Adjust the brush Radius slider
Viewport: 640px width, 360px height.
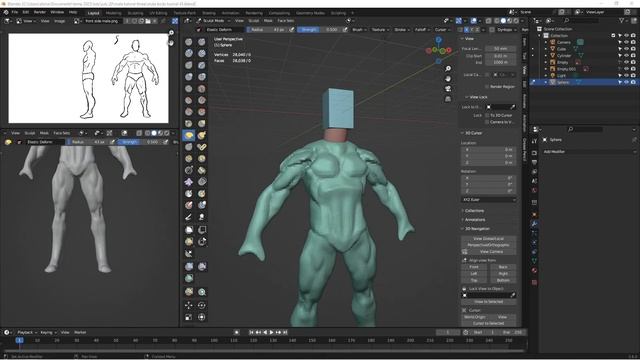point(268,30)
